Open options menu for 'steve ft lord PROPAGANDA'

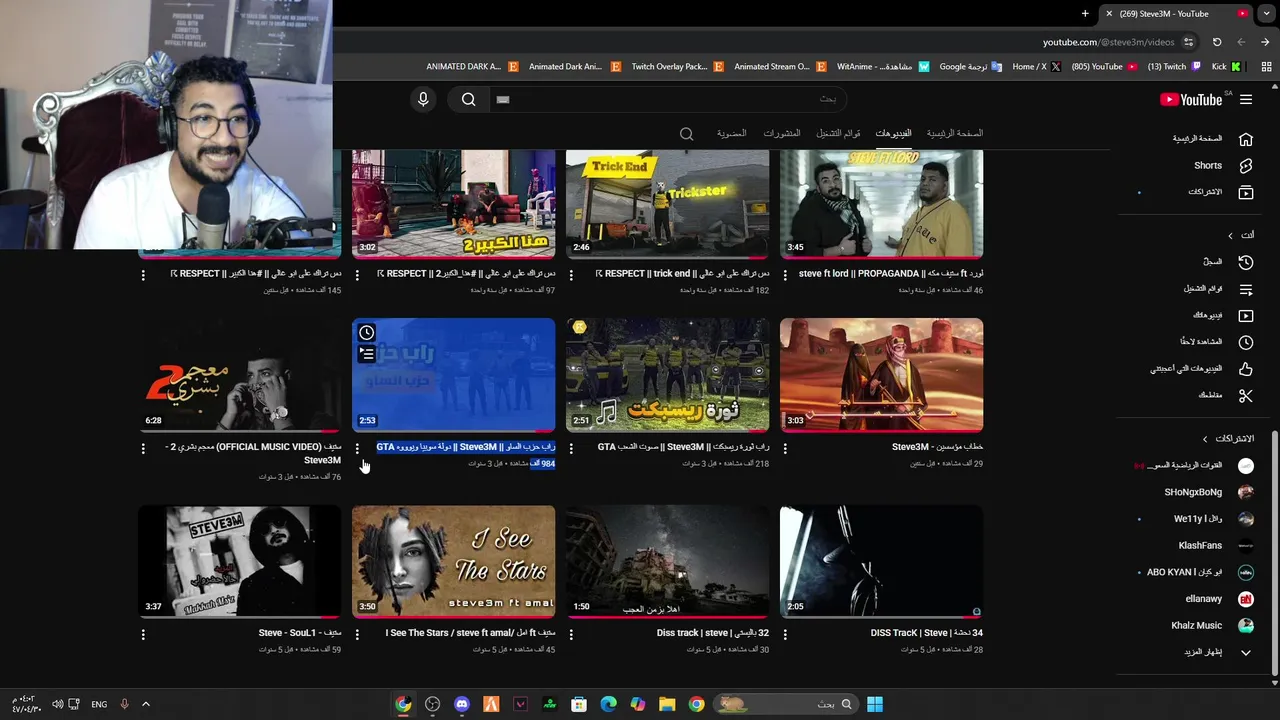coord(785,275)
